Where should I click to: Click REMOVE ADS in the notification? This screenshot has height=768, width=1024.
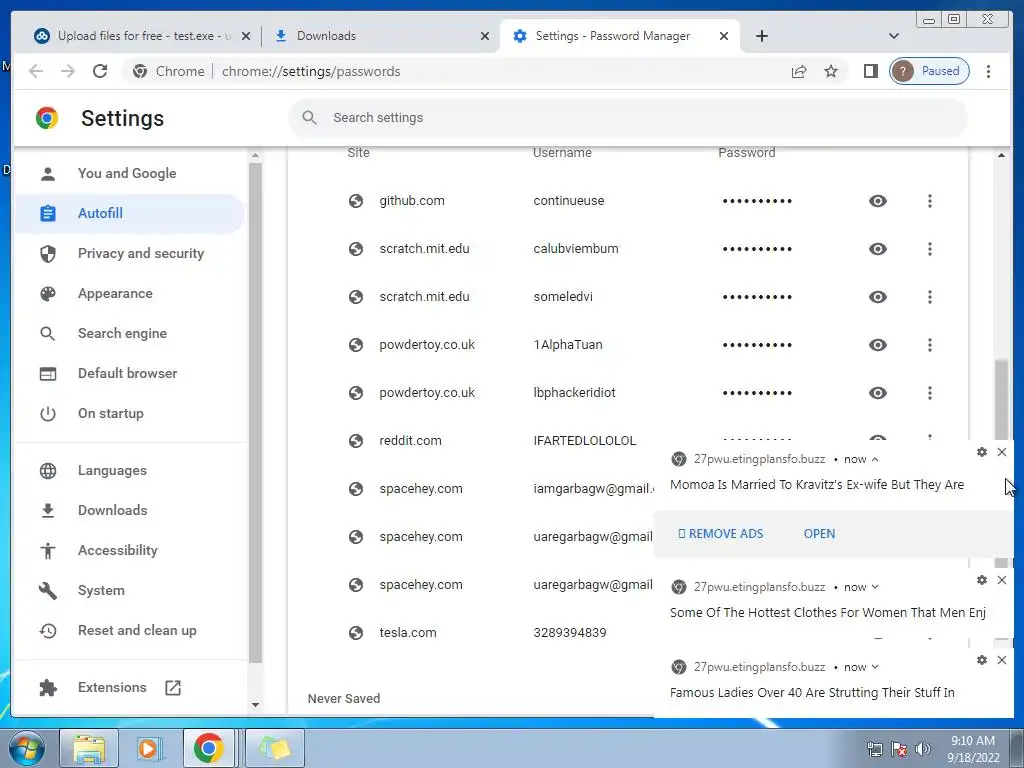point(720,534)
